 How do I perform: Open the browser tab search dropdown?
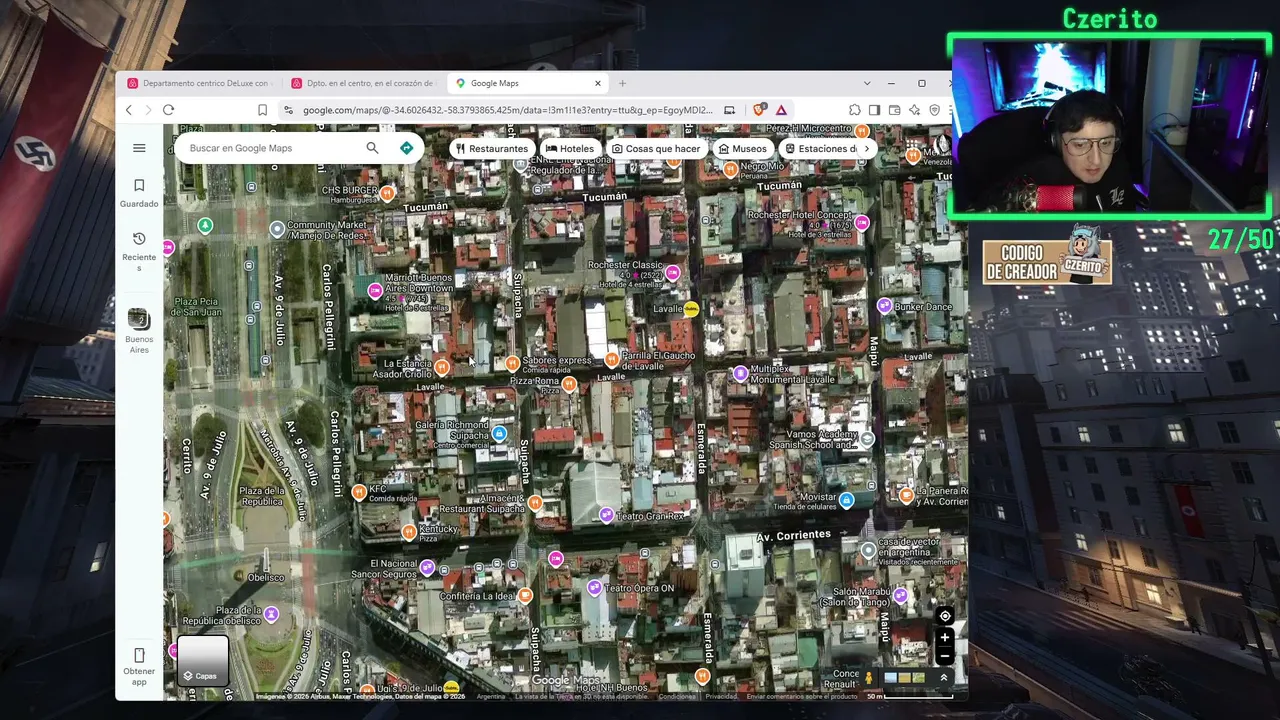pos(866,84)
